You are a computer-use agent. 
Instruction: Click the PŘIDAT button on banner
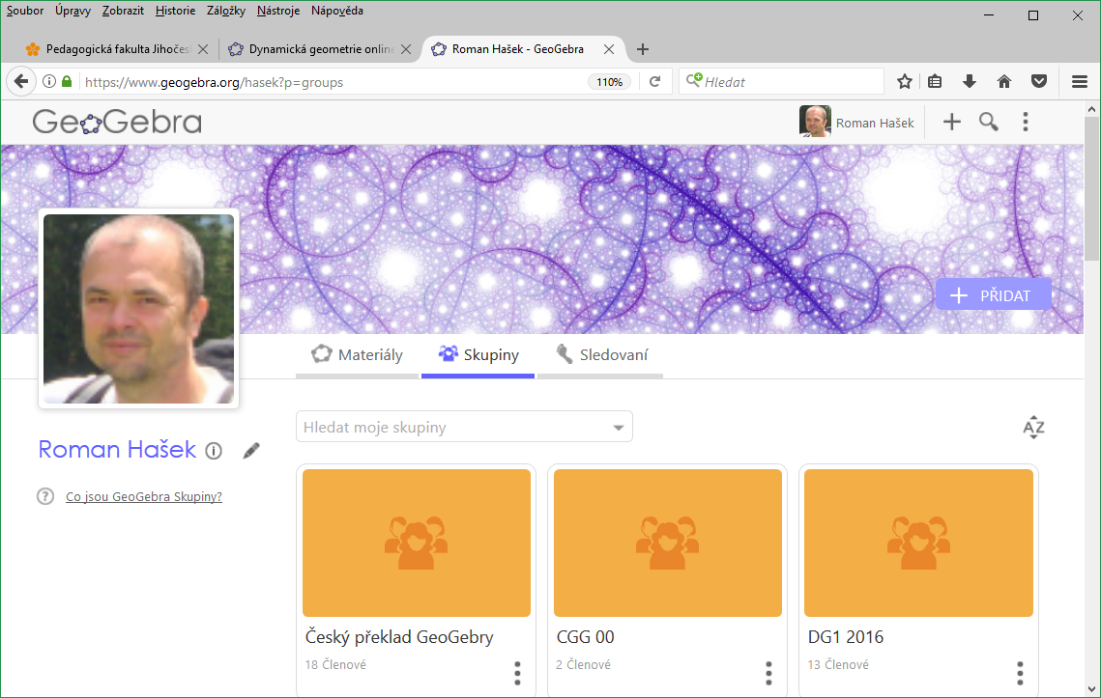click(994, 295)
